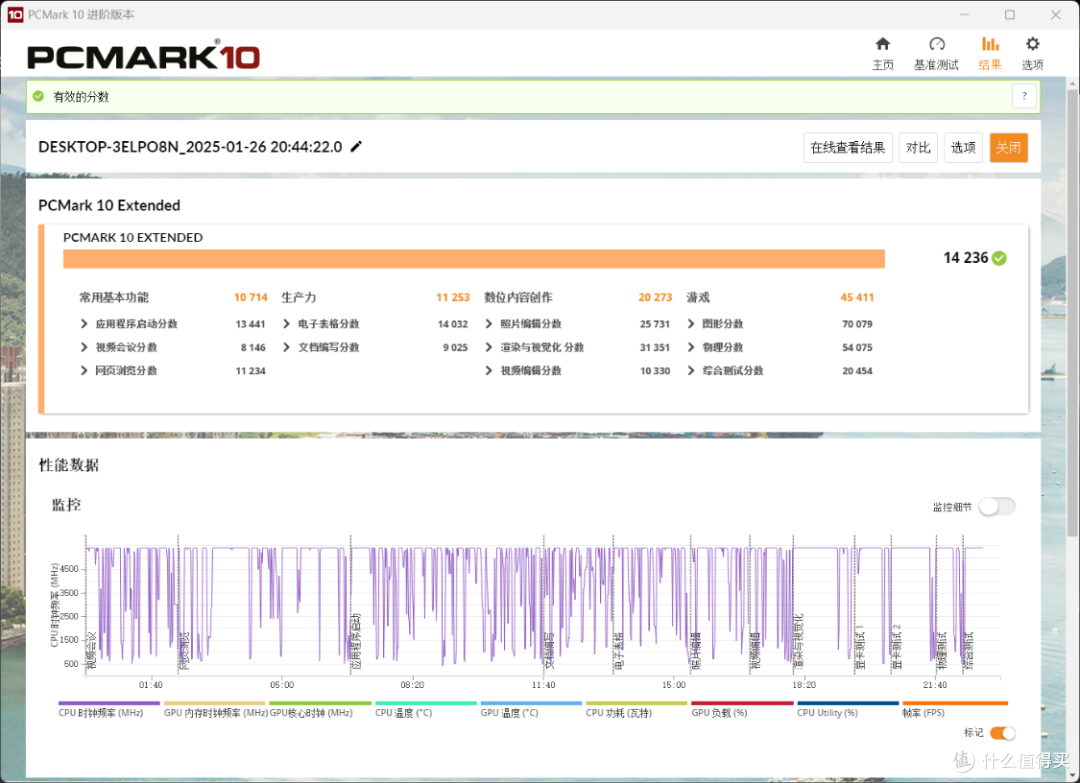Click the 11:40 time label on chart
This screenshot has width=1080, height=783.
tap(543, 685)
